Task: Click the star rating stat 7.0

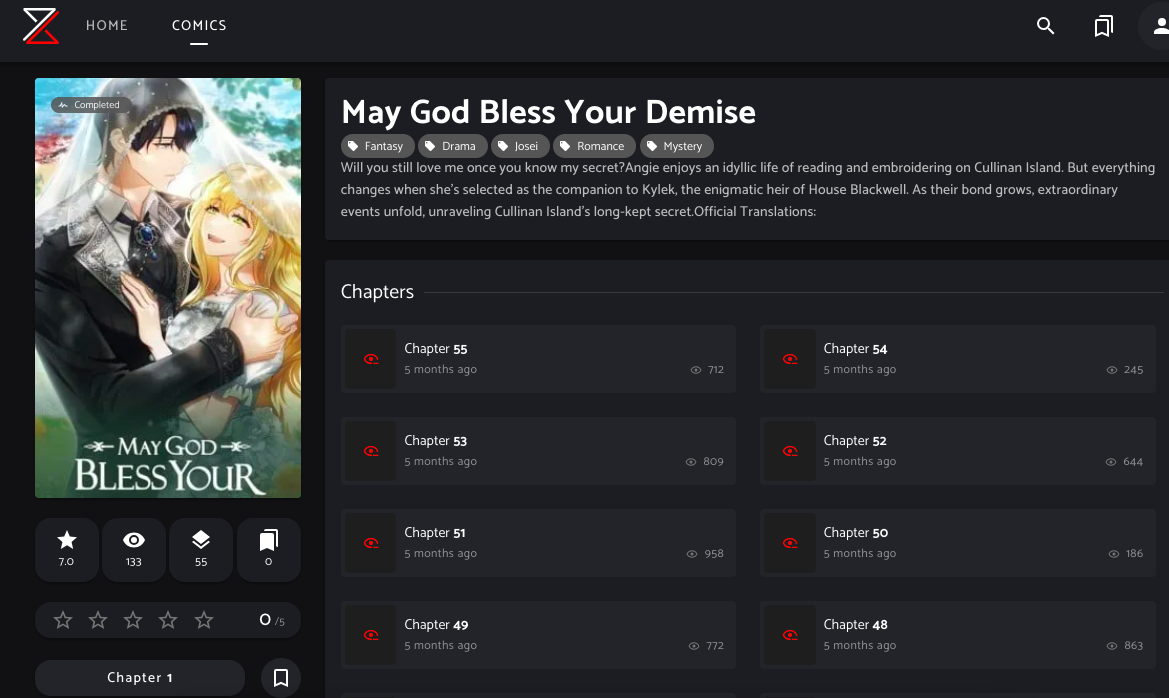Action: click(67, 549)
